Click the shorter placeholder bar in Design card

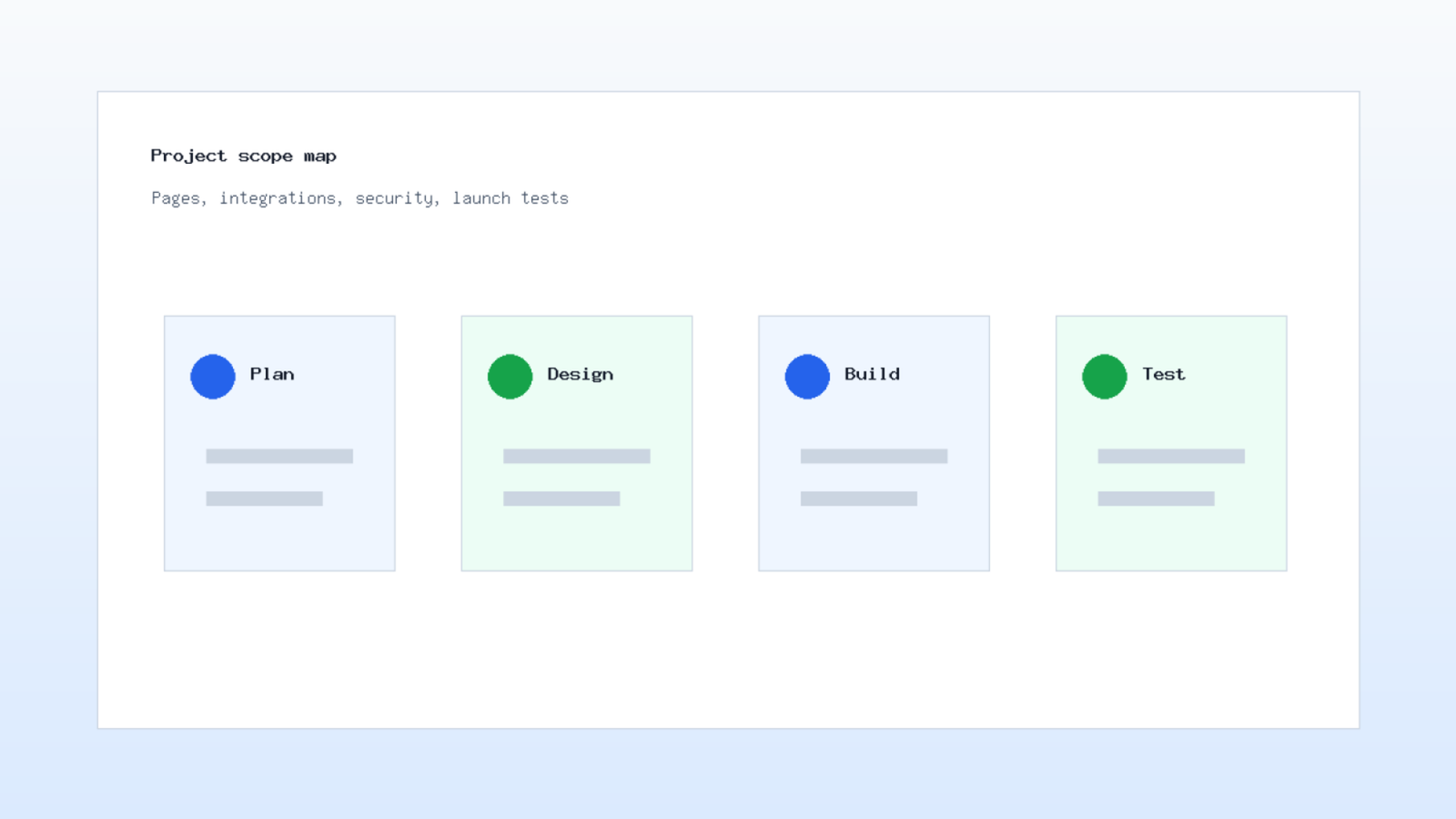[x=561, y=499]
